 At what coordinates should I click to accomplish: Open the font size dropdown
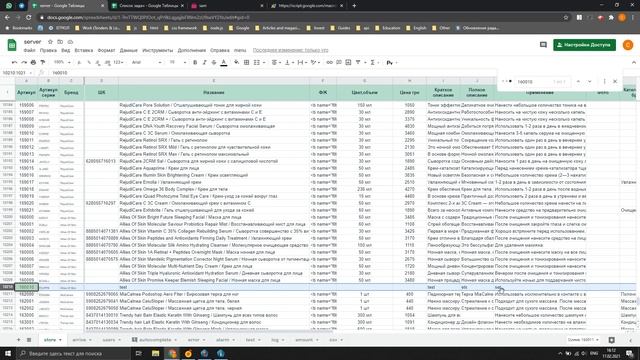pyautogui.click(x=177, y=62)
